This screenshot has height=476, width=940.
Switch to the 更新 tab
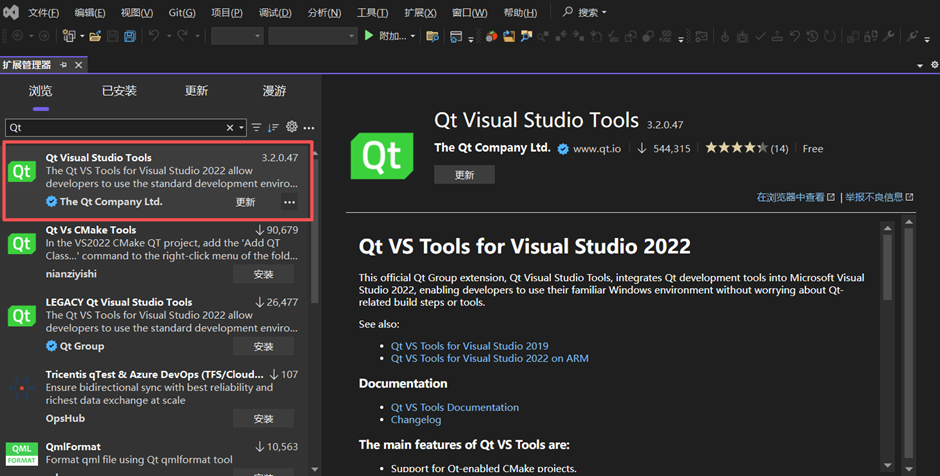click(196, 91)
